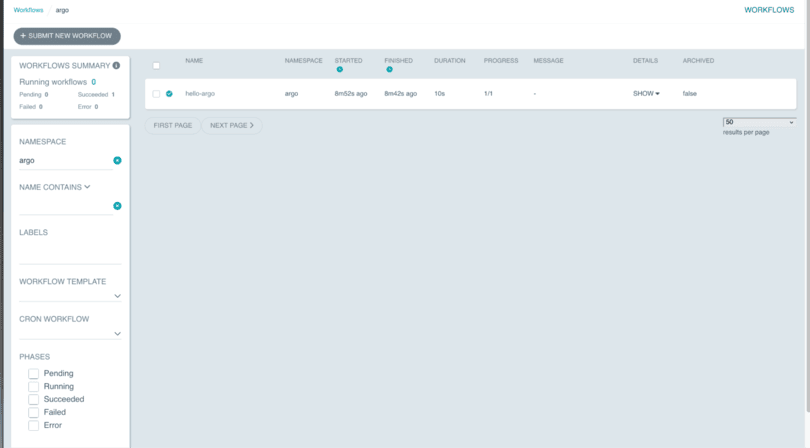Viewport: 810px width, 448px height.
Task: Click the Running workflows count 0
Action: coord(94,82)
